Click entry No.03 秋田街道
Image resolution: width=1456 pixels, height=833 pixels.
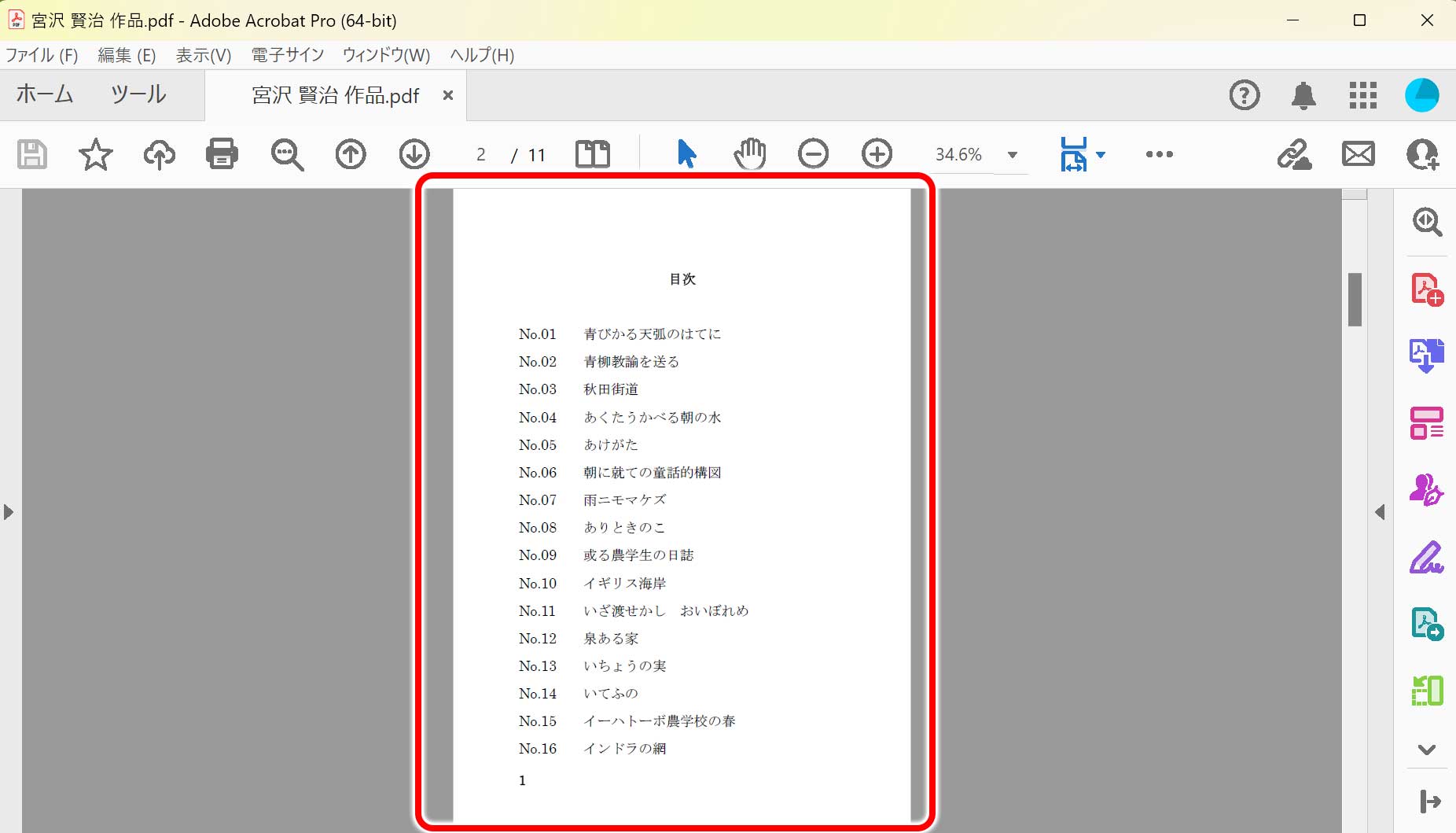coord(579,389)
